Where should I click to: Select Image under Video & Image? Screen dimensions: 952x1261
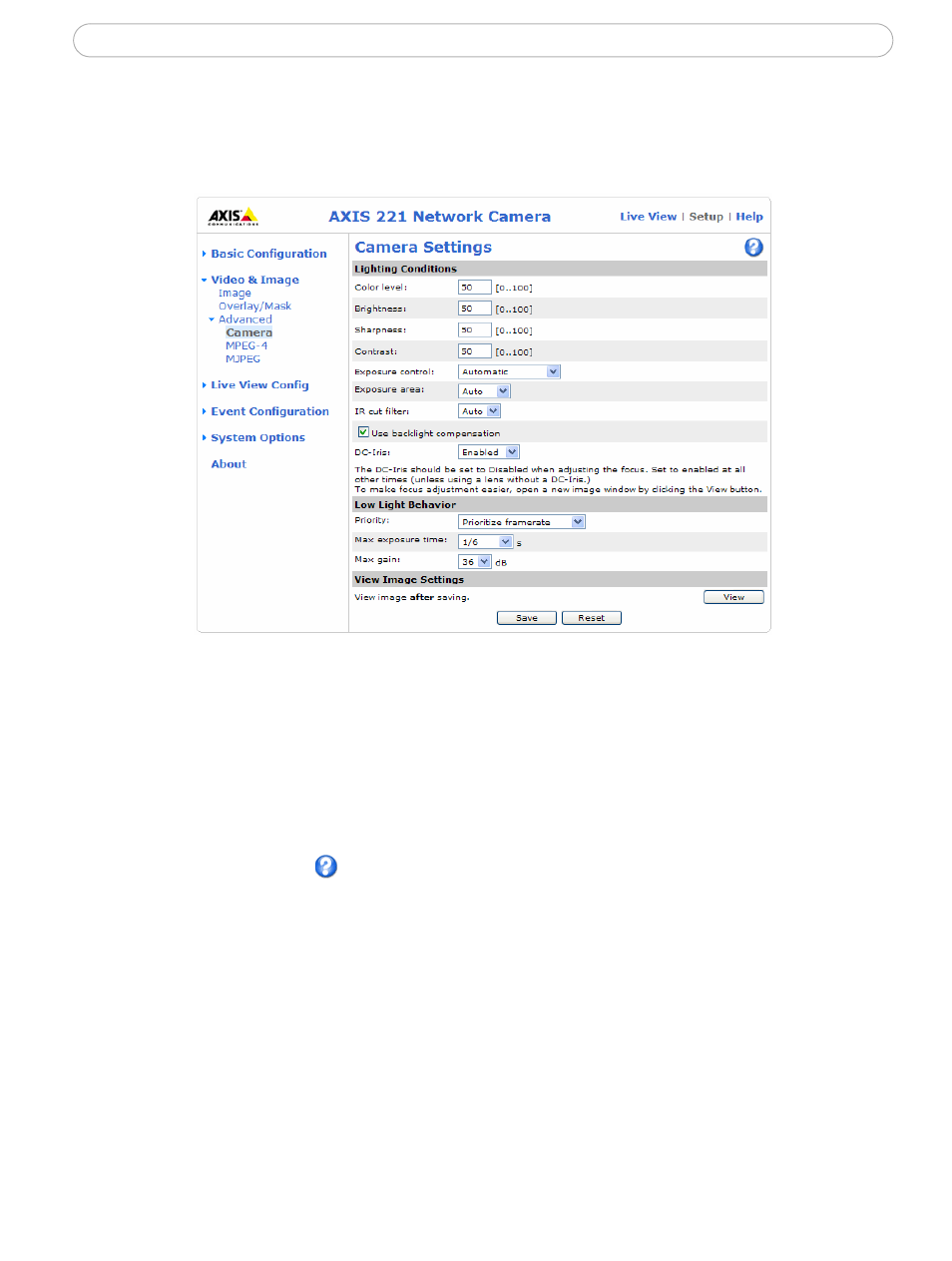pyautogui.click(x=235, y=294)
